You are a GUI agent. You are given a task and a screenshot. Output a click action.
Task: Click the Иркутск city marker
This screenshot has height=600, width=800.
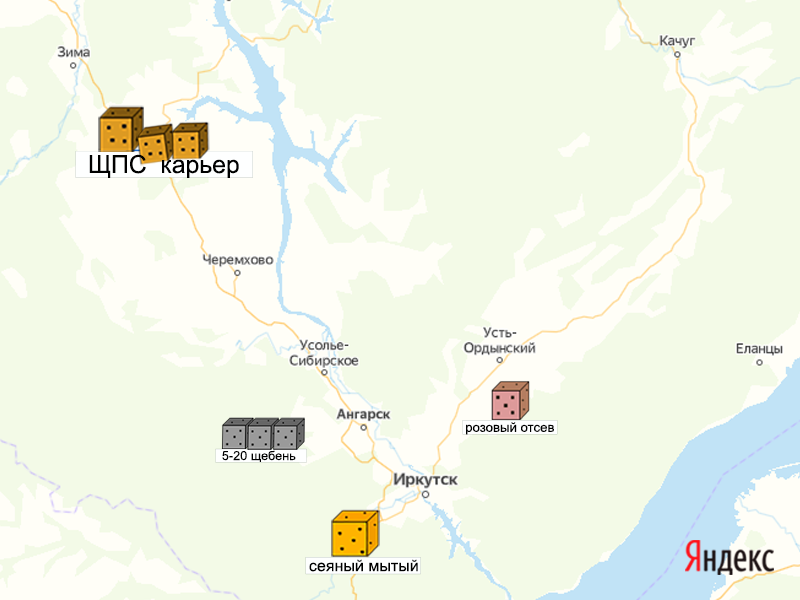pyautogui.click(x=426, y=494)
